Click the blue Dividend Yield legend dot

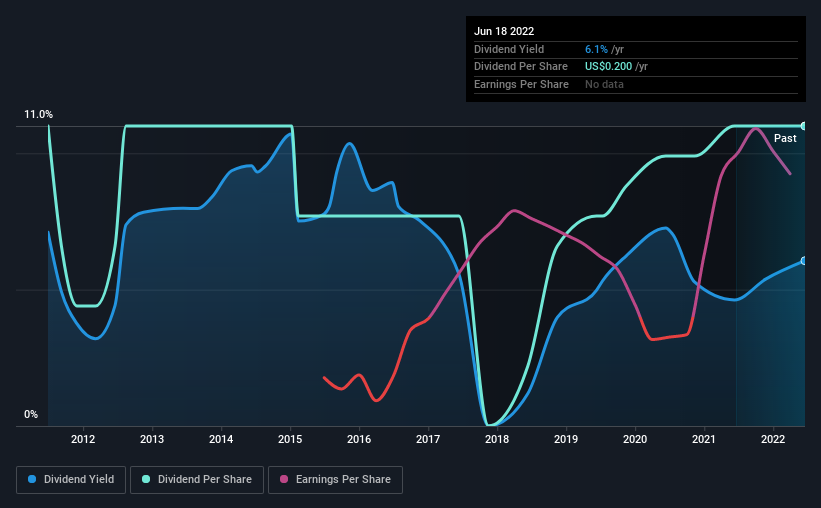(32, 479)
